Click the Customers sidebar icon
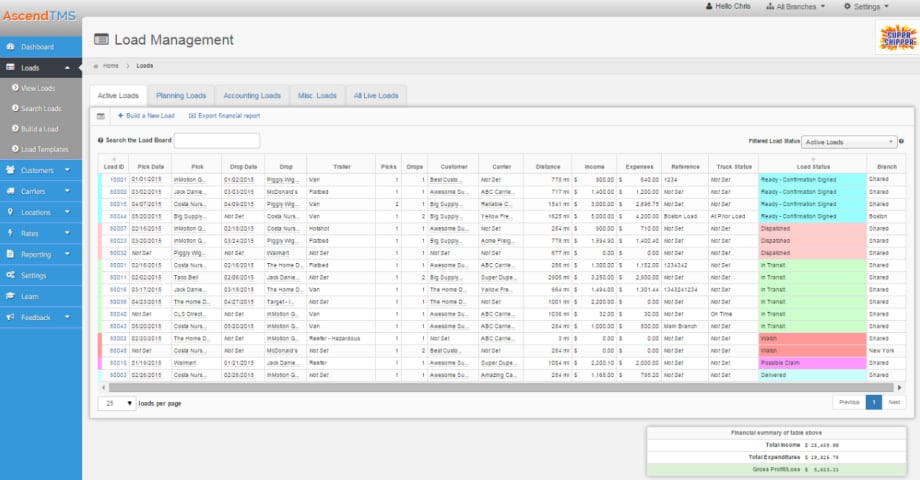The width and height of the screenshot is (920, 480). tap(10, 170)
